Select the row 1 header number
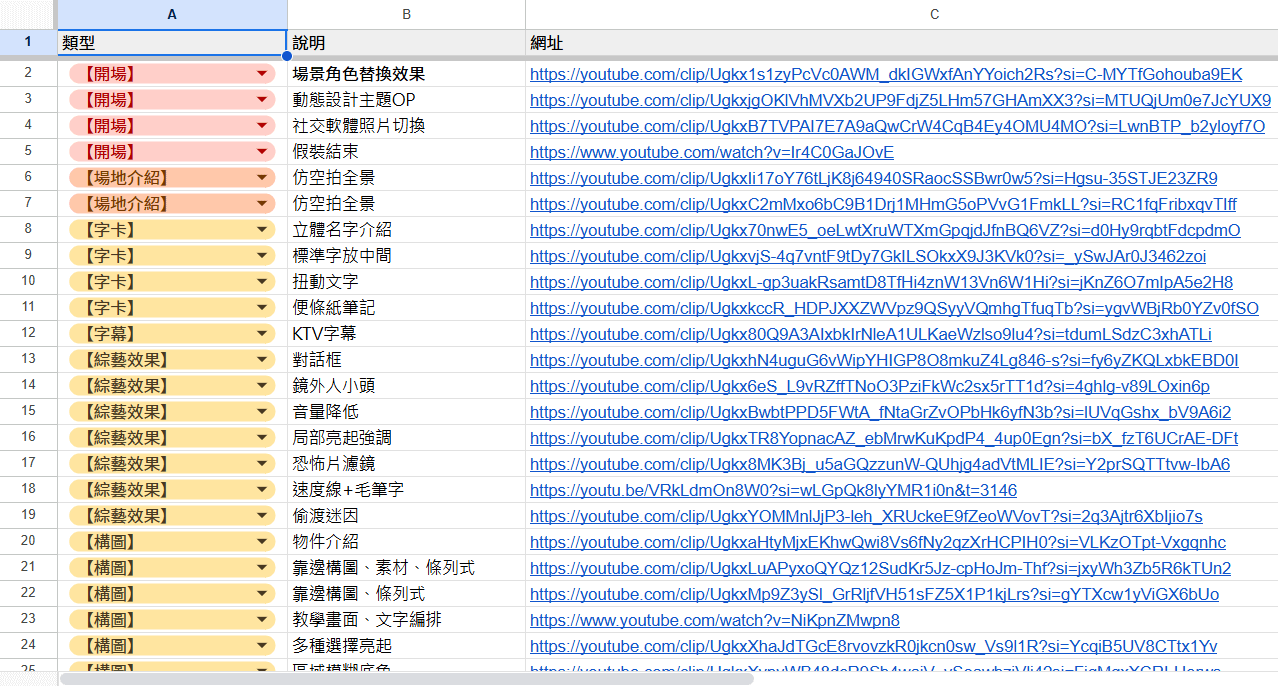 point(28,42)
